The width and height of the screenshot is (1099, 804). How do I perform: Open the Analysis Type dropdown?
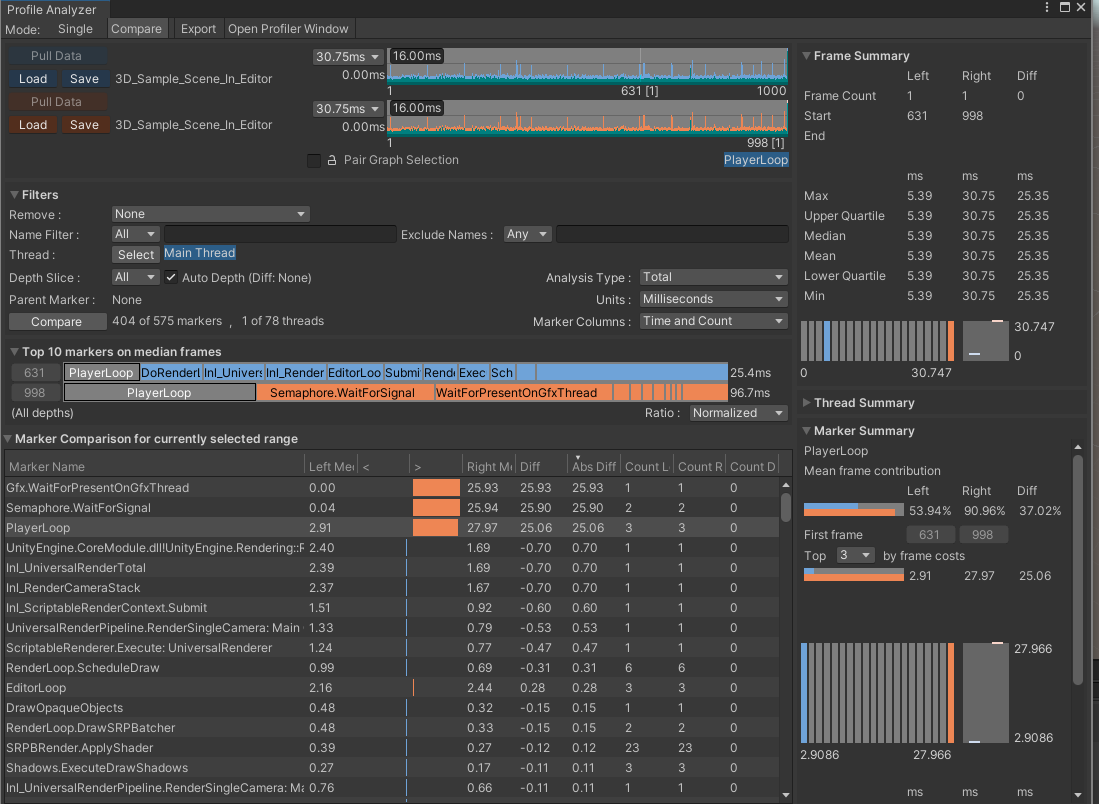712,277
